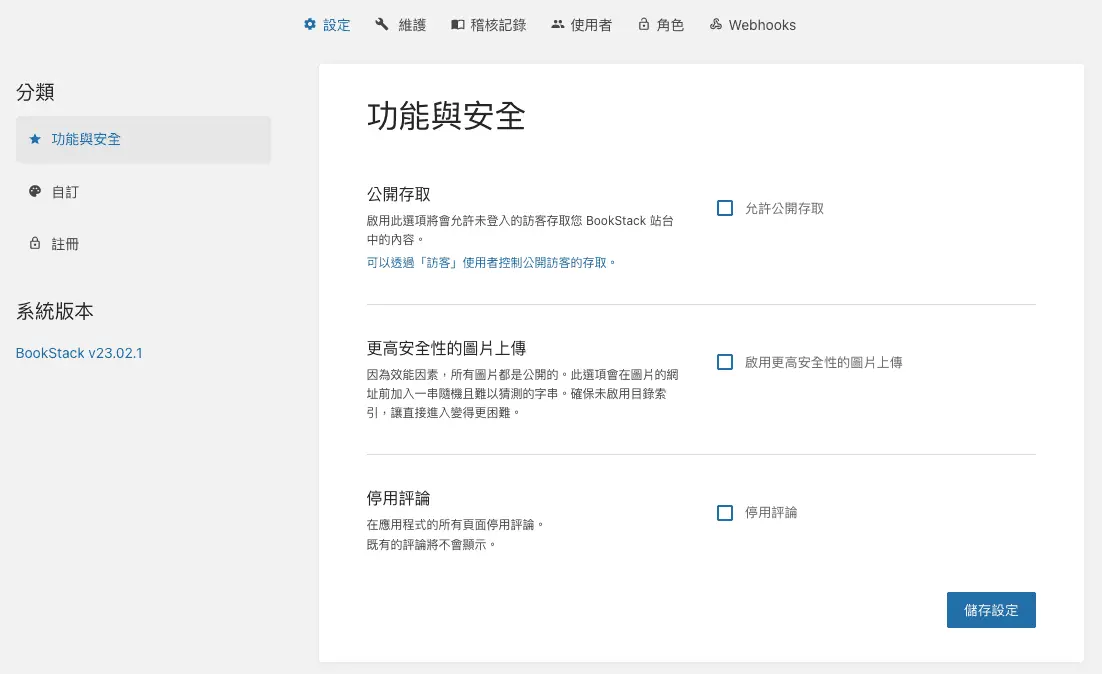Click the BookStack v23.02.1 version link
Viewport: 1102px width, 674px height.
[79, 353]
